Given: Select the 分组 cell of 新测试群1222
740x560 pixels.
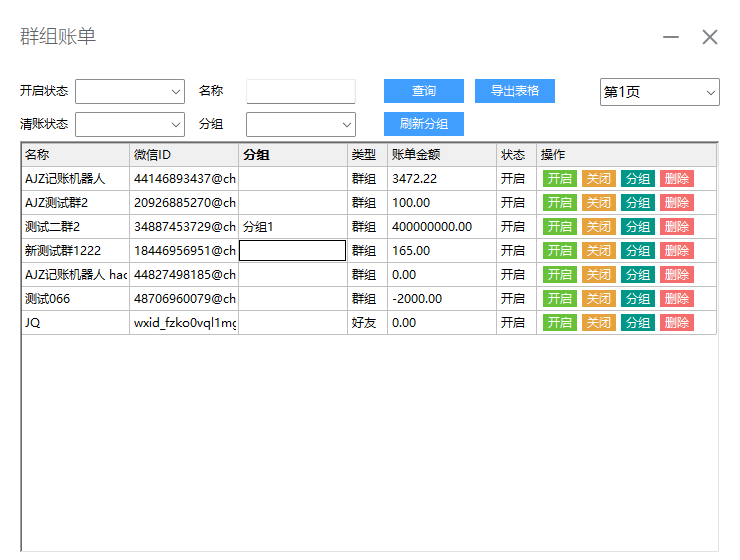Looking at the screenshot, I should 292,251.
